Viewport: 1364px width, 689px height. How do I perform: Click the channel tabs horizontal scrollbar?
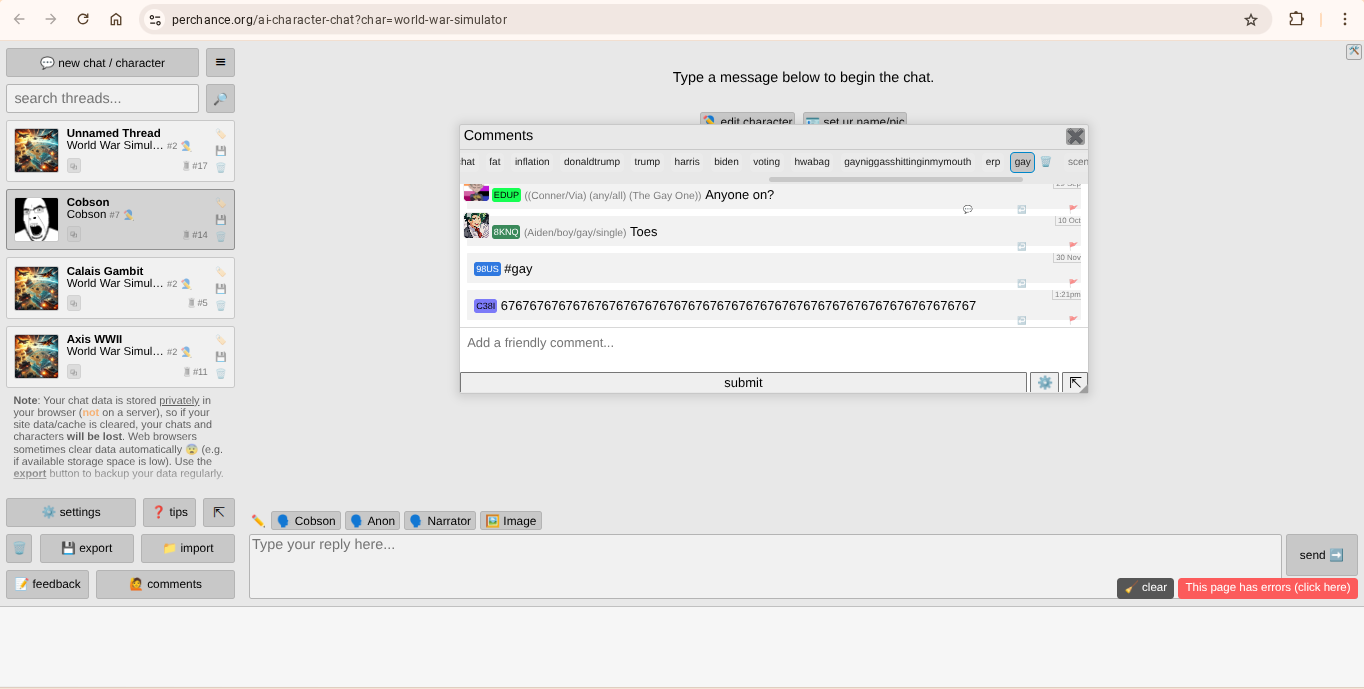(x=895, y=180)
